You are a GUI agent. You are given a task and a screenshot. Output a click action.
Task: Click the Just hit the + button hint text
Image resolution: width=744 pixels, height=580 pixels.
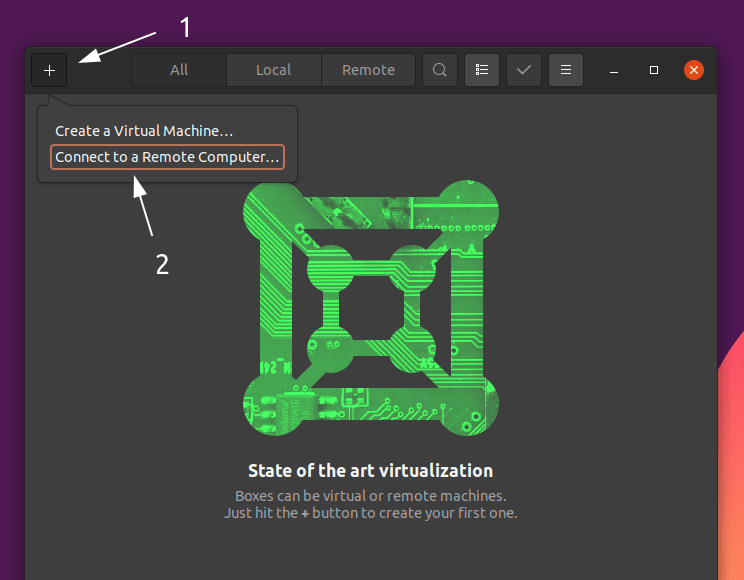click(370, 513)
